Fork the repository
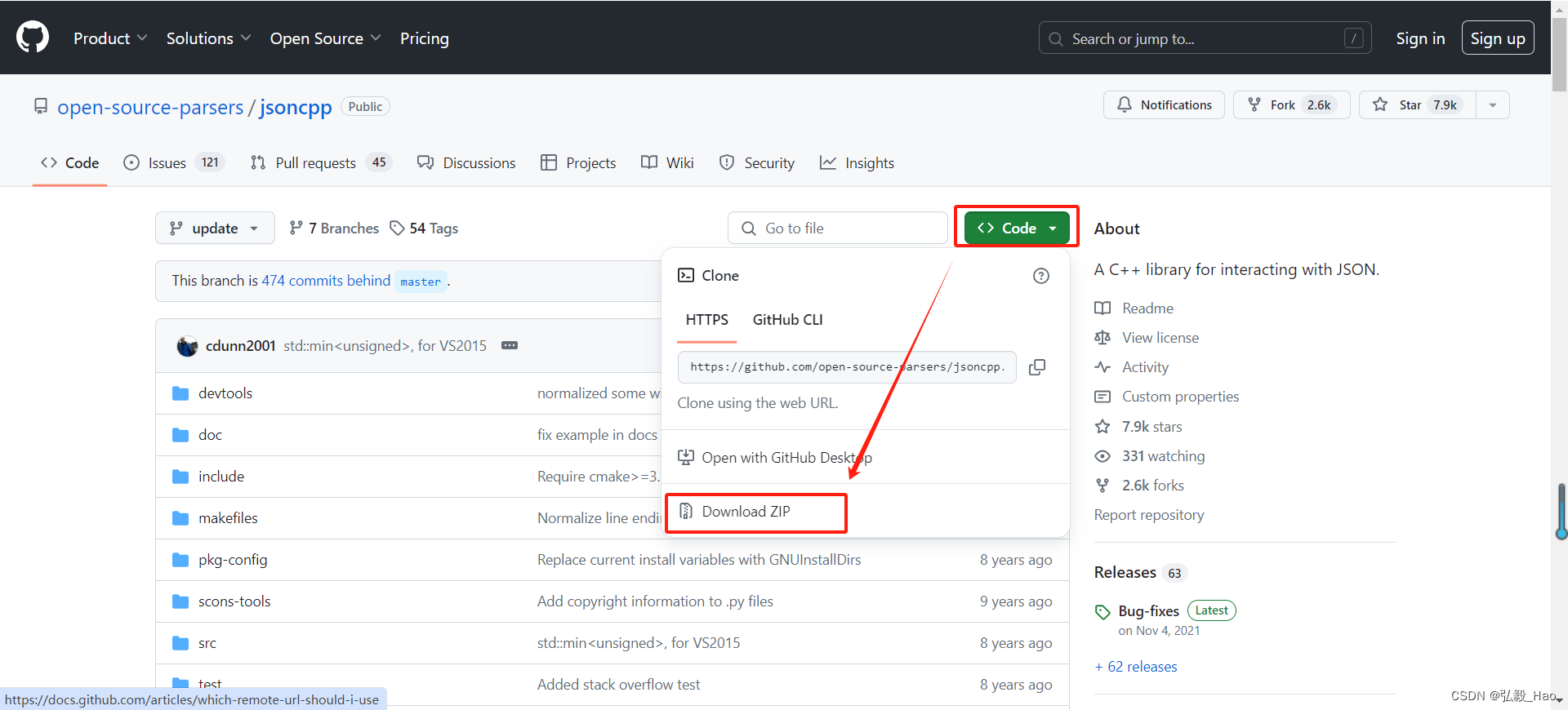This screenshot has height=710, width=1568. 1291,104
